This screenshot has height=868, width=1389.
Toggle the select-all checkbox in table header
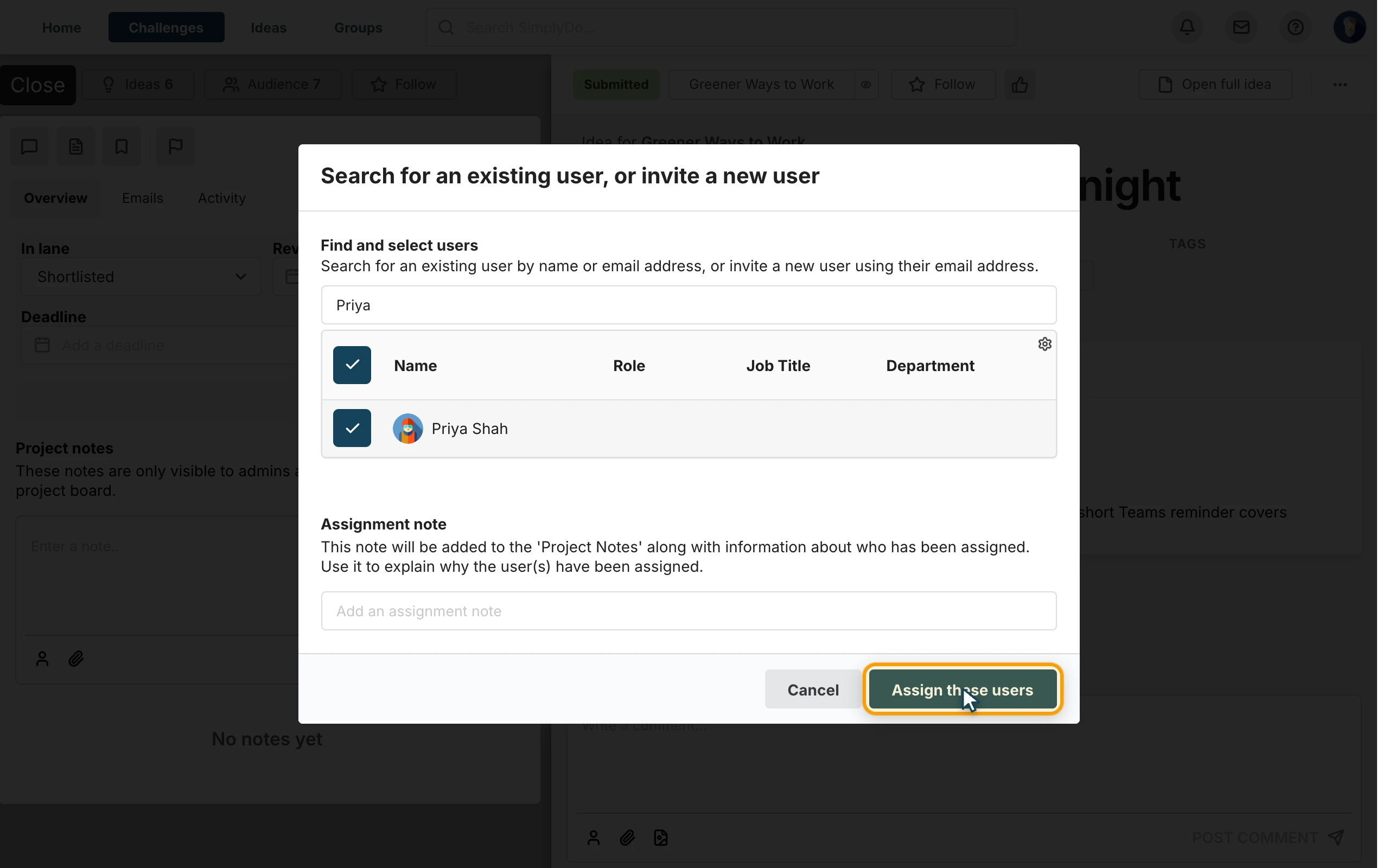pos(352,365)
